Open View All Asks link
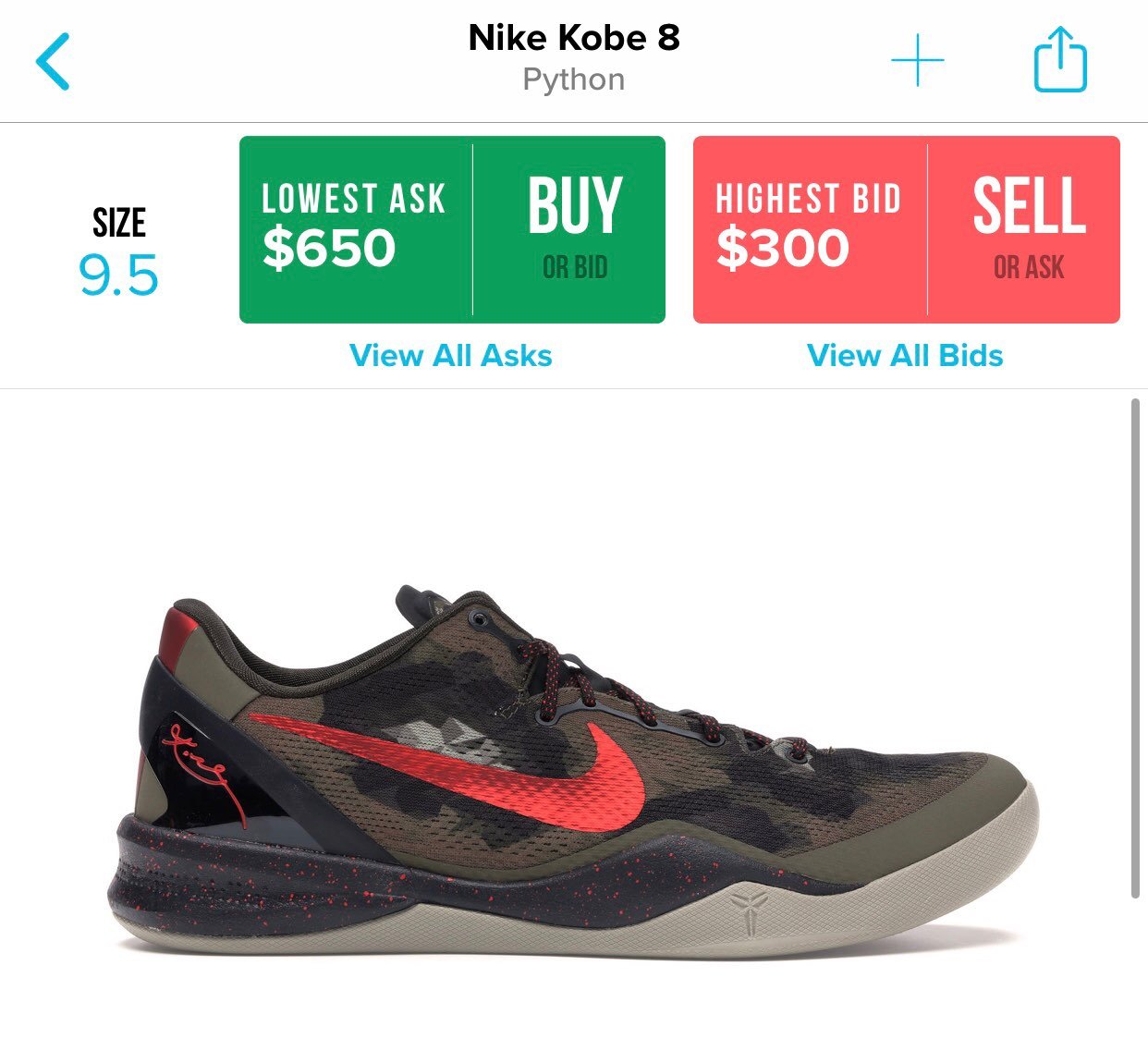This screenshot has width=1148, height=1039. tap(451, 356)
